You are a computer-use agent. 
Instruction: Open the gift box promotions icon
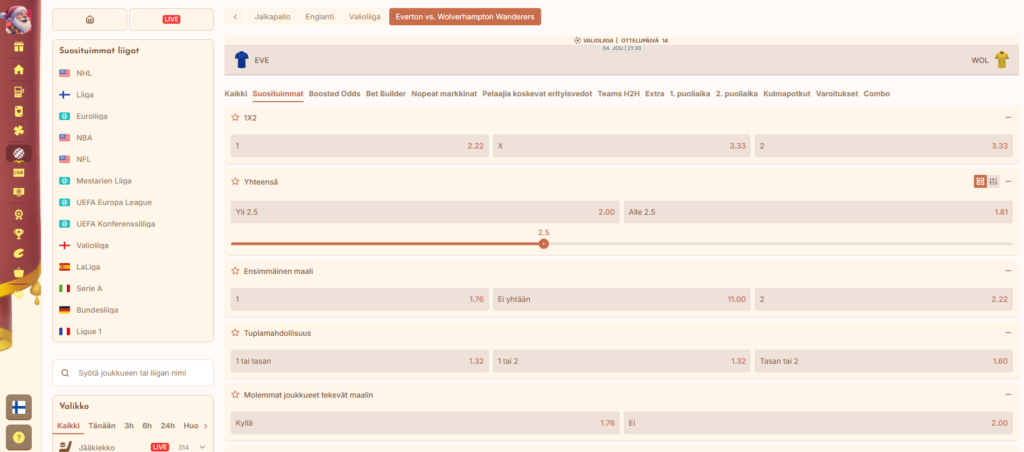click(19, 48)
